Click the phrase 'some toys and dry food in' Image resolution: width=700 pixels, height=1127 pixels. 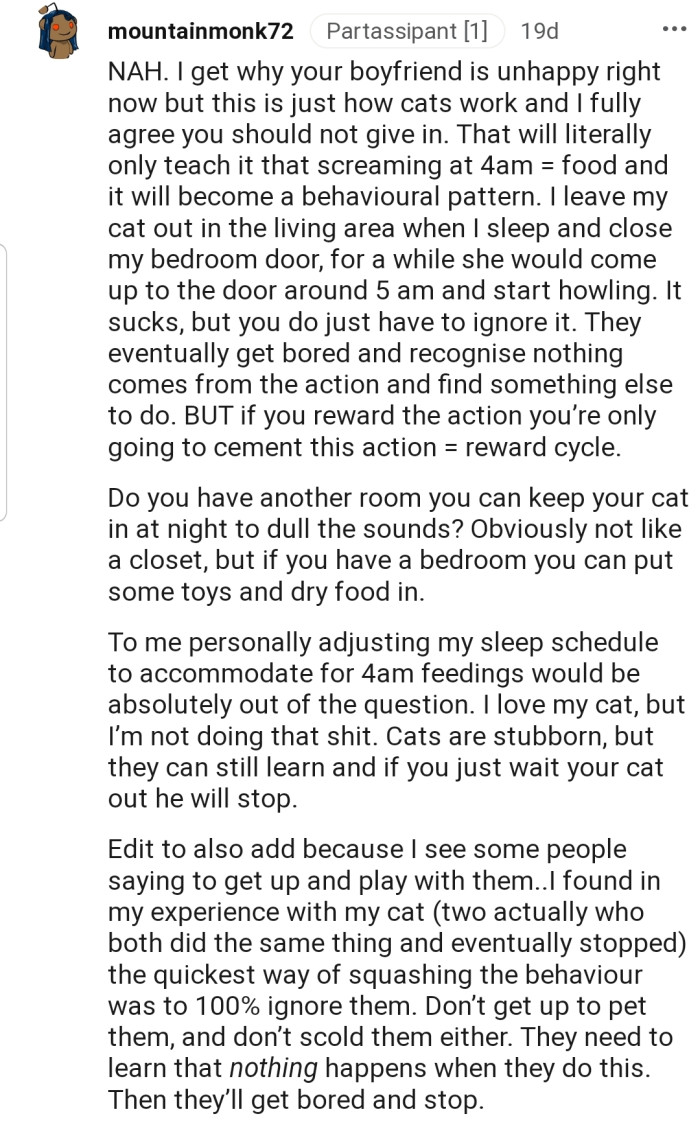[x=266, y=591]
